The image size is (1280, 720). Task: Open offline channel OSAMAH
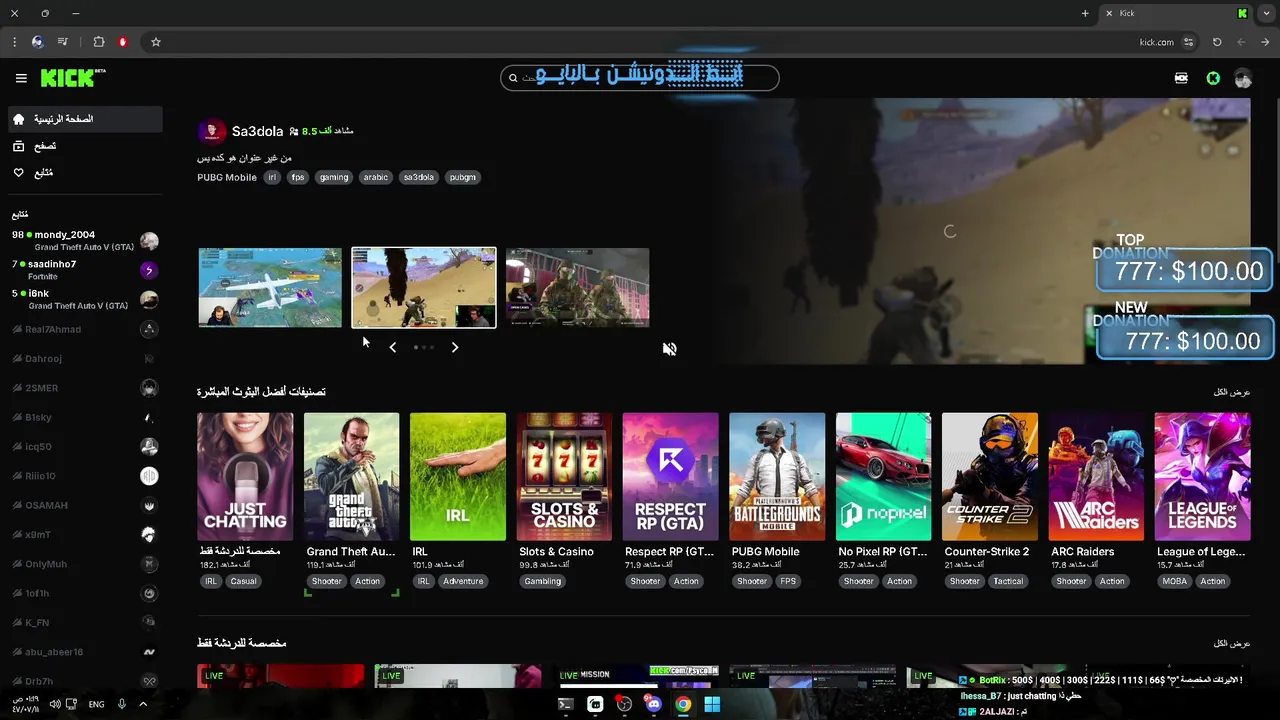tap(85, 505)
